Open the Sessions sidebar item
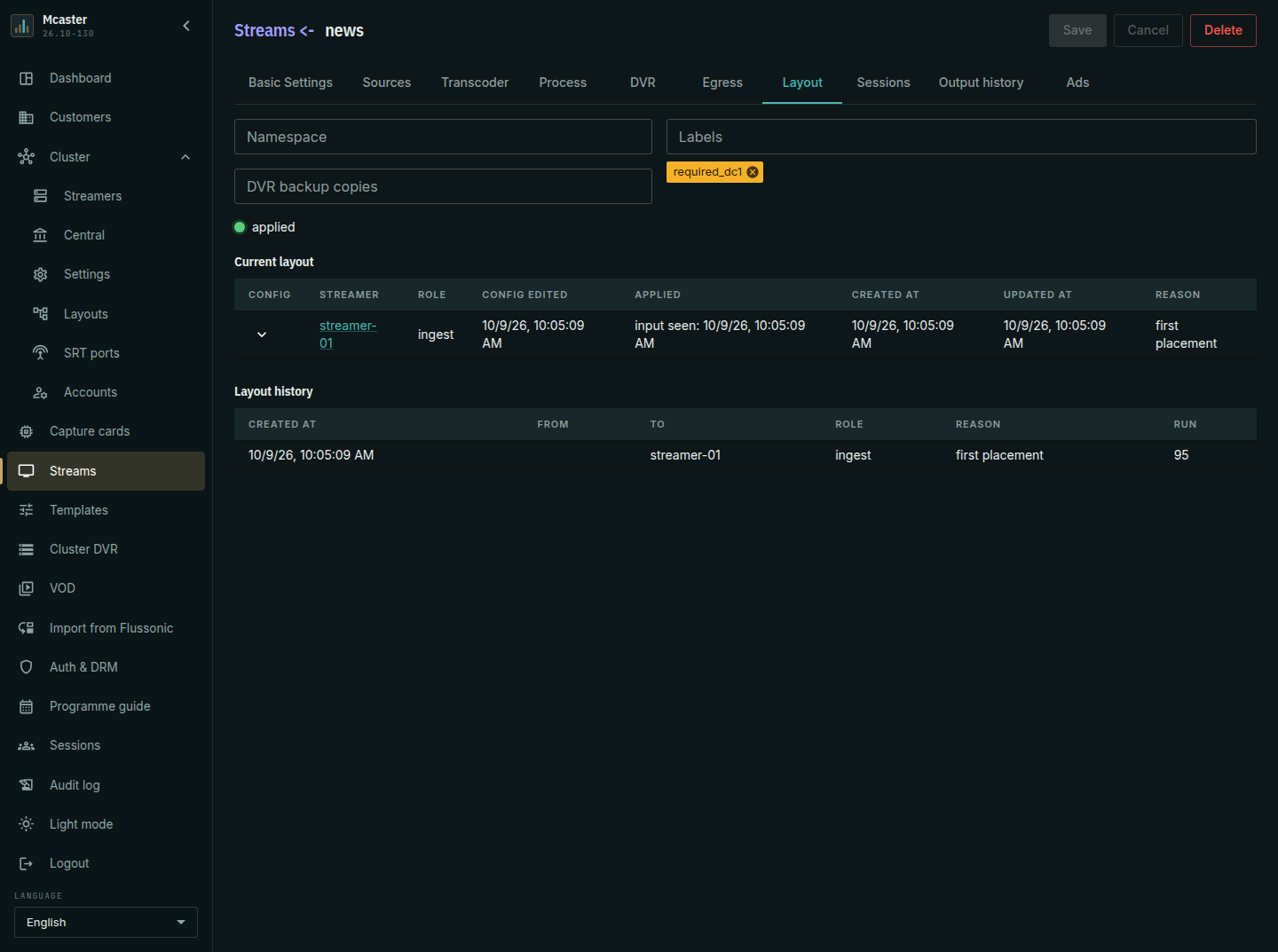This screenshot has width=1278, height=952. coord(106,745)
